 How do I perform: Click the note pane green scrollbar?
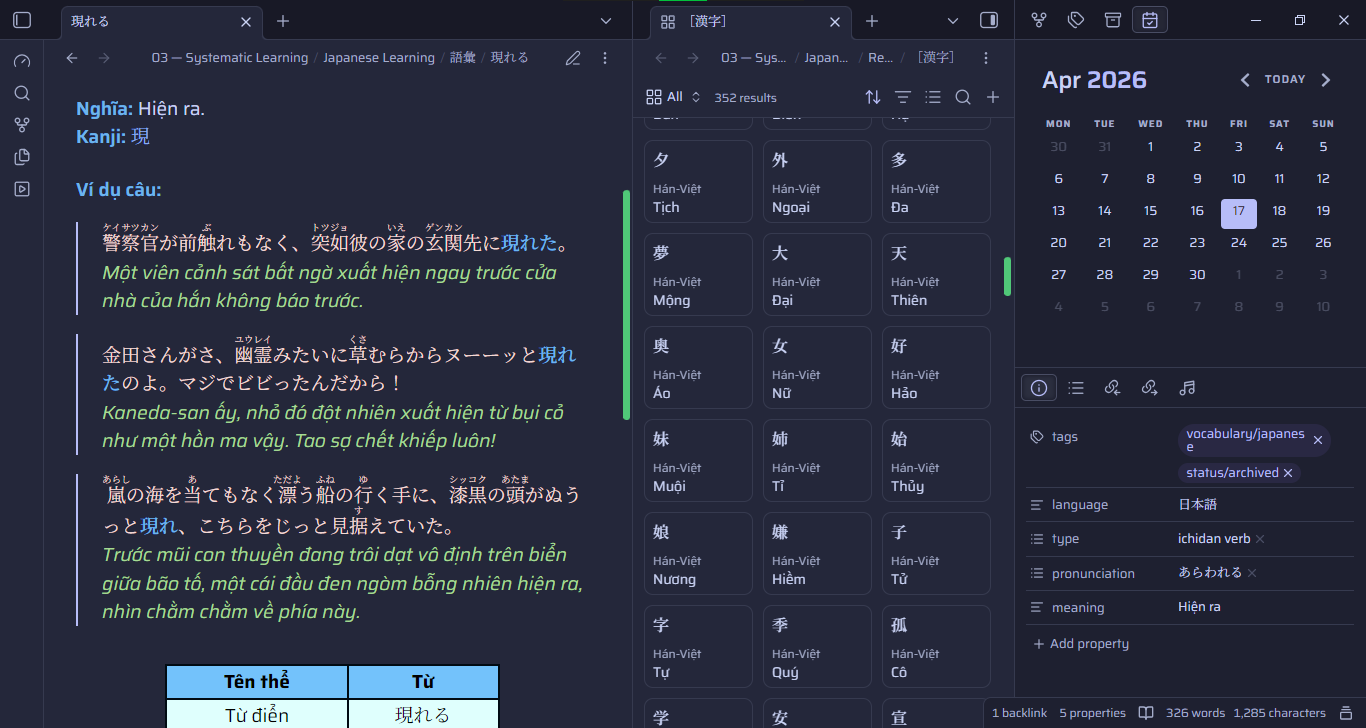(x=626, y=304)
